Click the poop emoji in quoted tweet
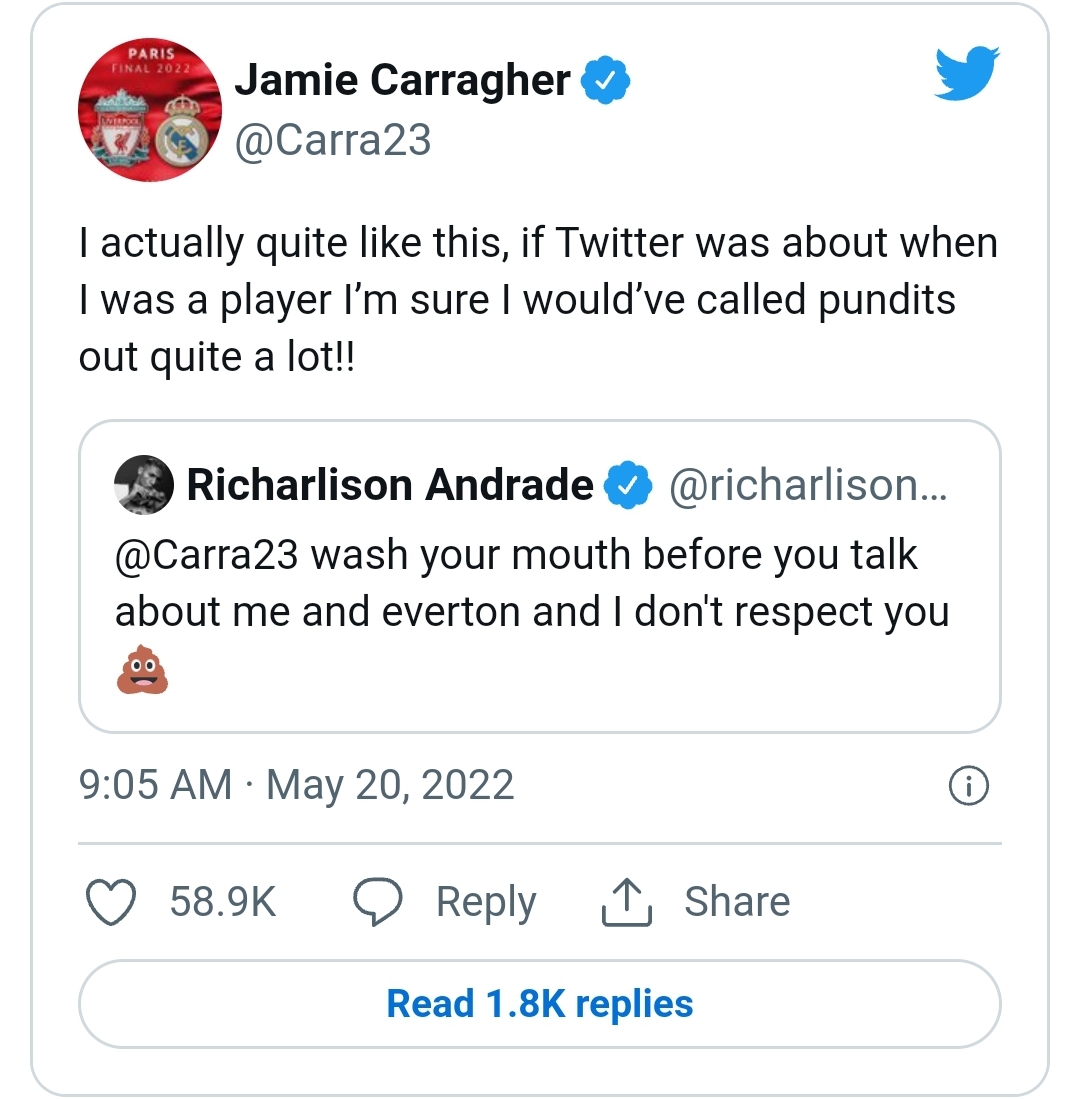 pos(142,669)
